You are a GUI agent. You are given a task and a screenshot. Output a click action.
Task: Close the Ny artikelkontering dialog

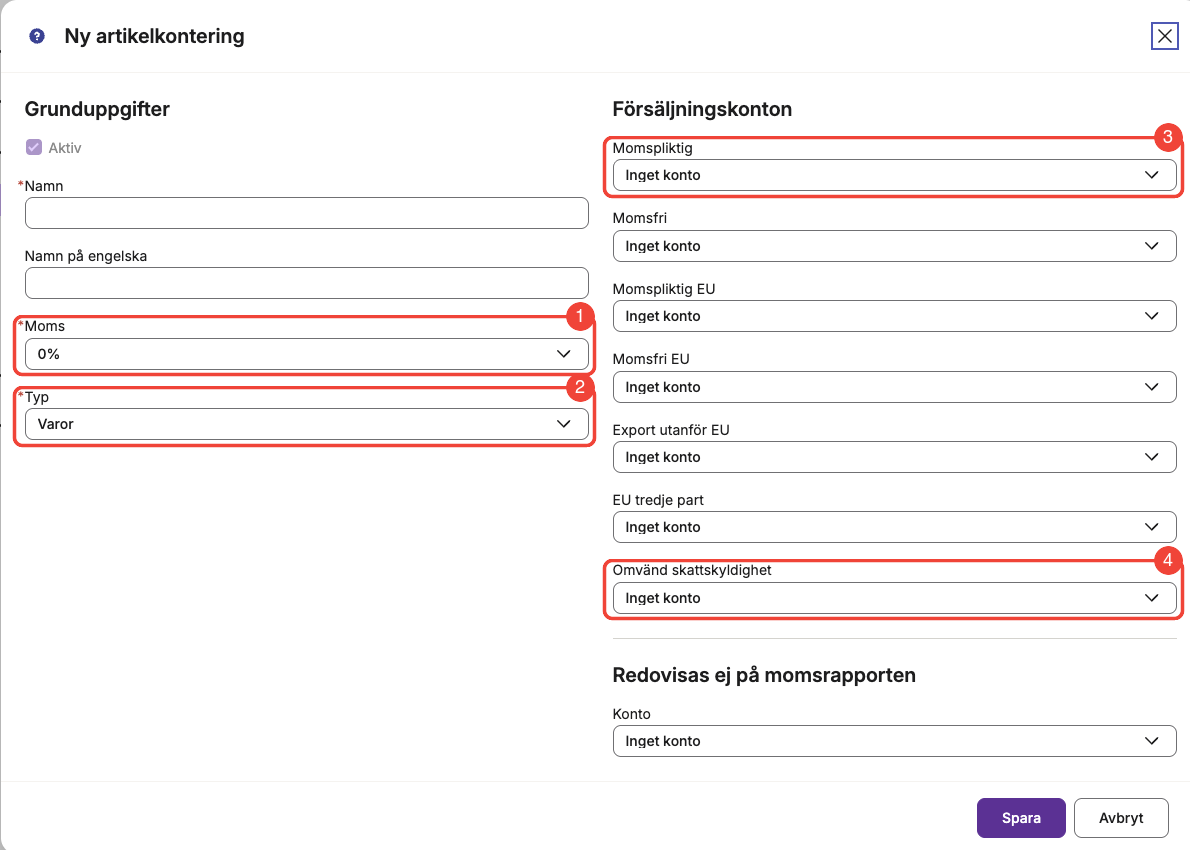[1164, 36]
